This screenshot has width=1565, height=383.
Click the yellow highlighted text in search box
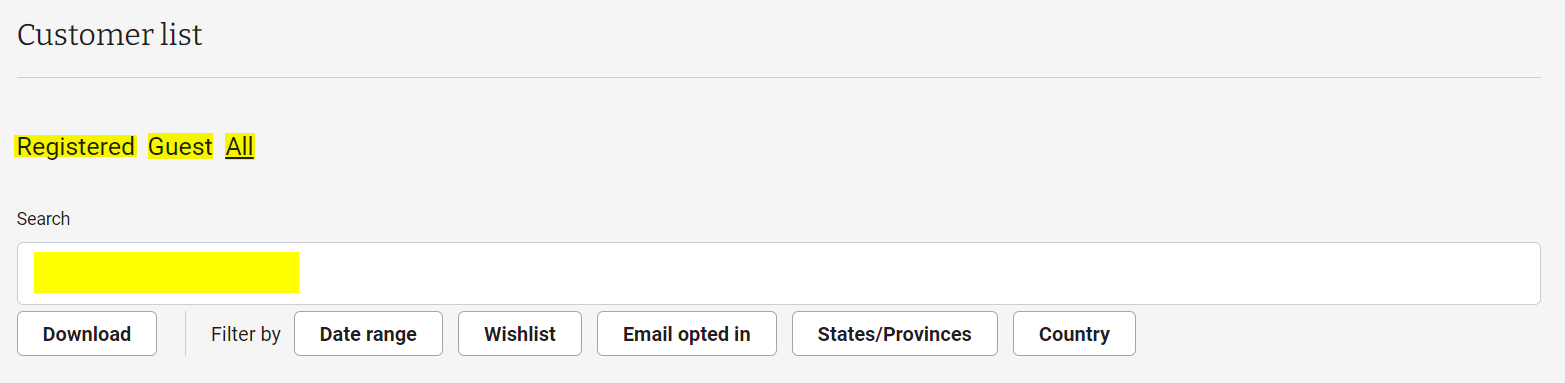click(x=167, y=273)
